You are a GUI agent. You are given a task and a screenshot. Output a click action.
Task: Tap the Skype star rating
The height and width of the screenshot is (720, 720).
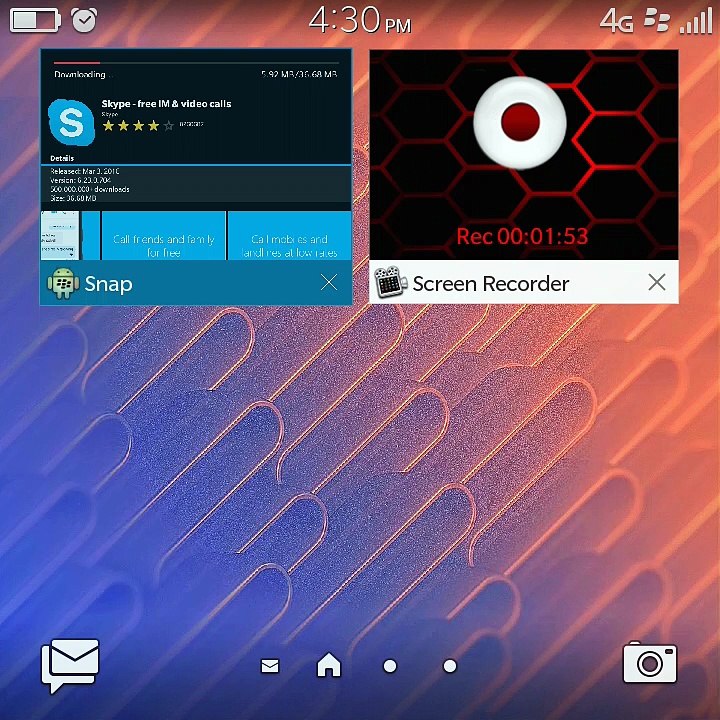[x=138, y=125]
